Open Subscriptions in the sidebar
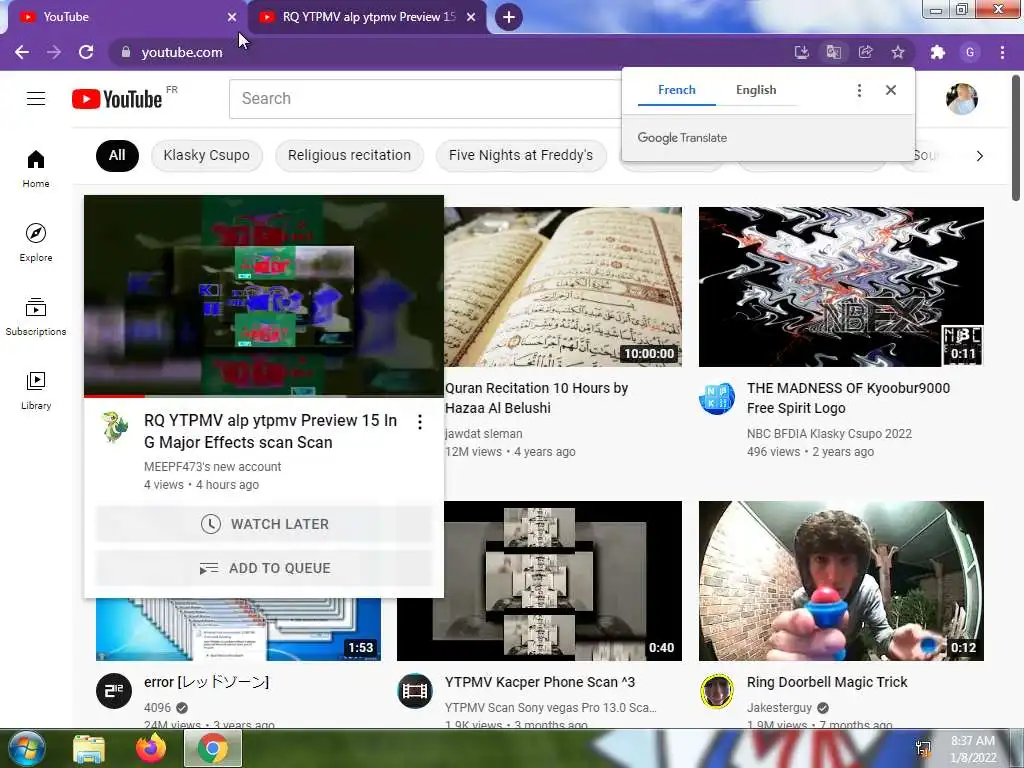Screen dimensions: 1024x768 tap(36, 317)
